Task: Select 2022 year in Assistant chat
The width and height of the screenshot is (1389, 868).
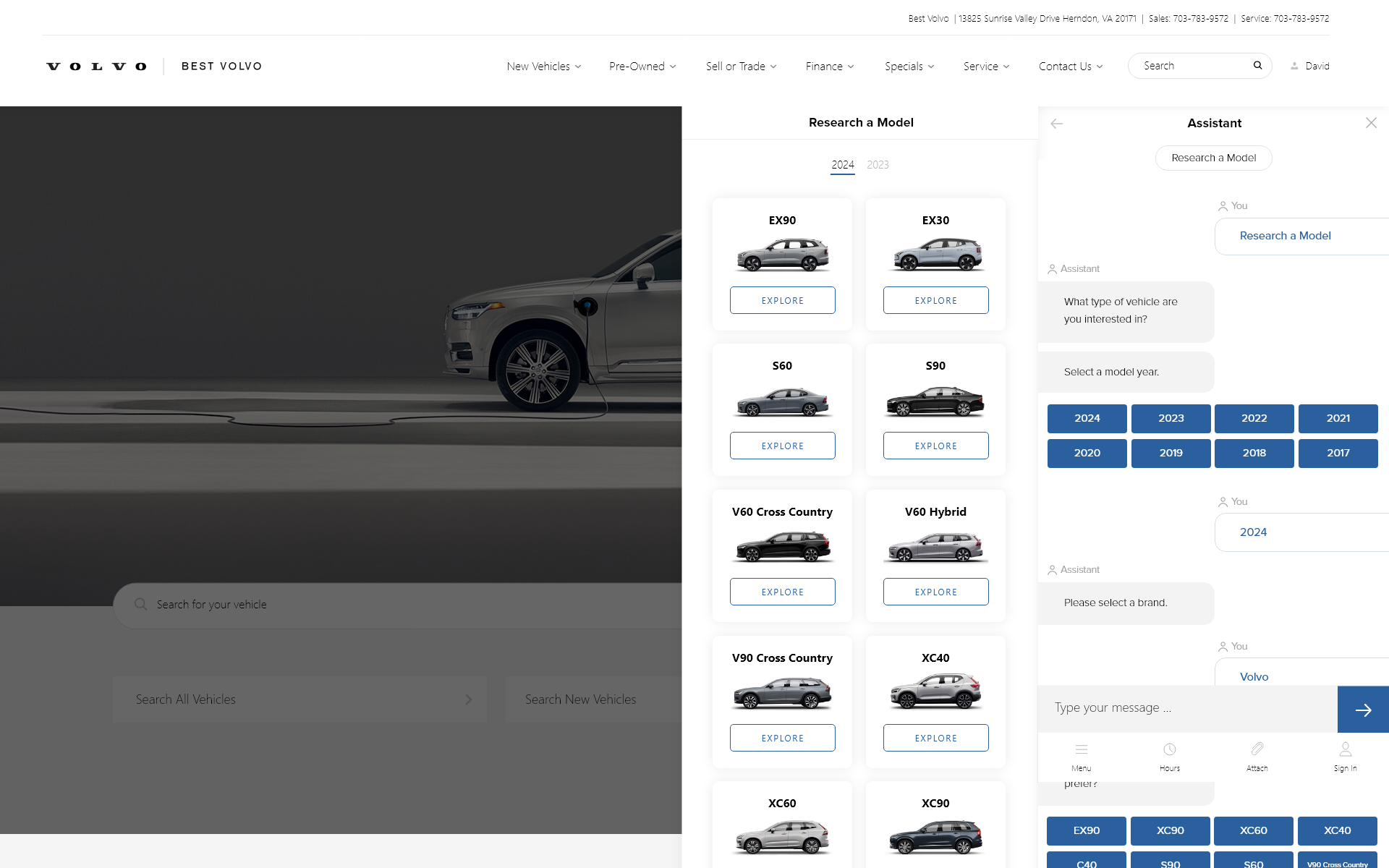Action: pos(1254,418)
